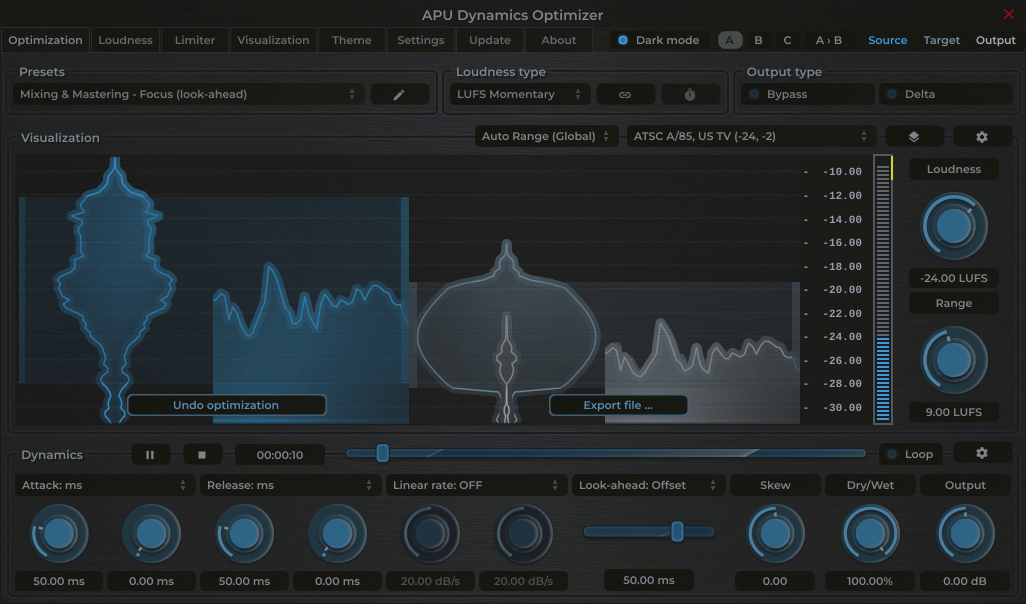The image size is (1026, 604).
Task: Switch to the Limiter tab
Action: (194, 40)
